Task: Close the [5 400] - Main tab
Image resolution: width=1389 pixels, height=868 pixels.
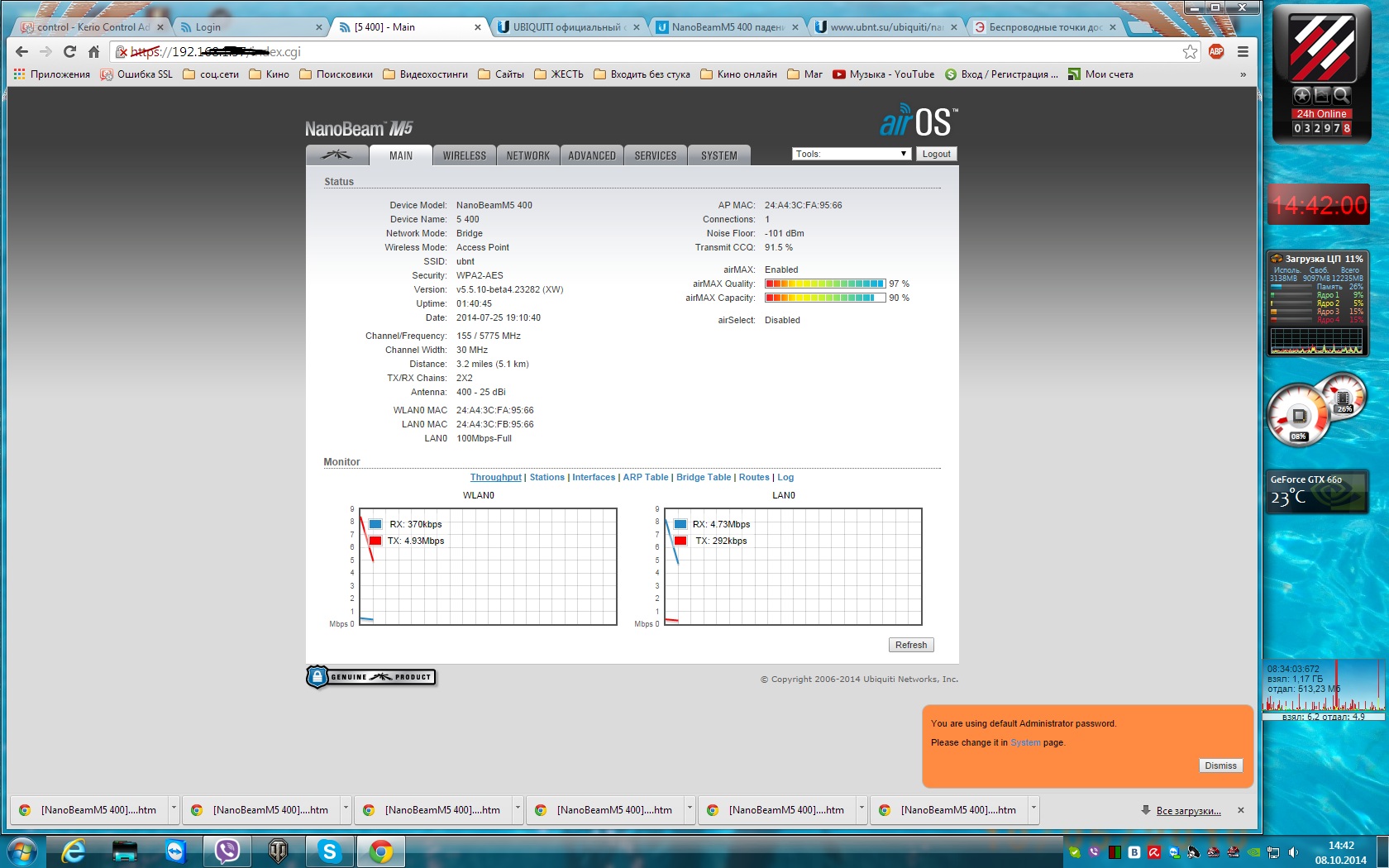Action: coord(477,27)
